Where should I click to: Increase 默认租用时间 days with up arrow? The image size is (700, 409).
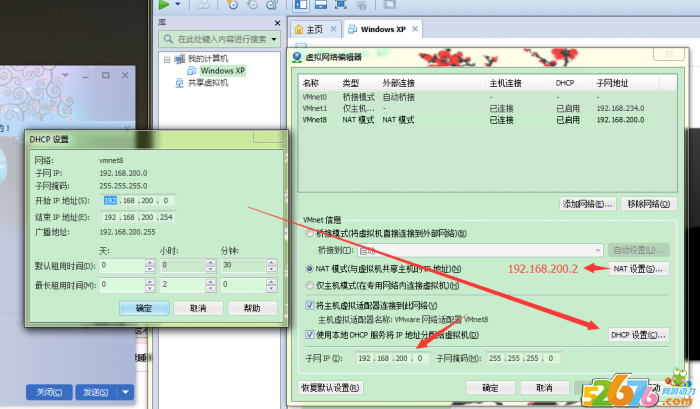pyautogui.click(x=150, y=263)
